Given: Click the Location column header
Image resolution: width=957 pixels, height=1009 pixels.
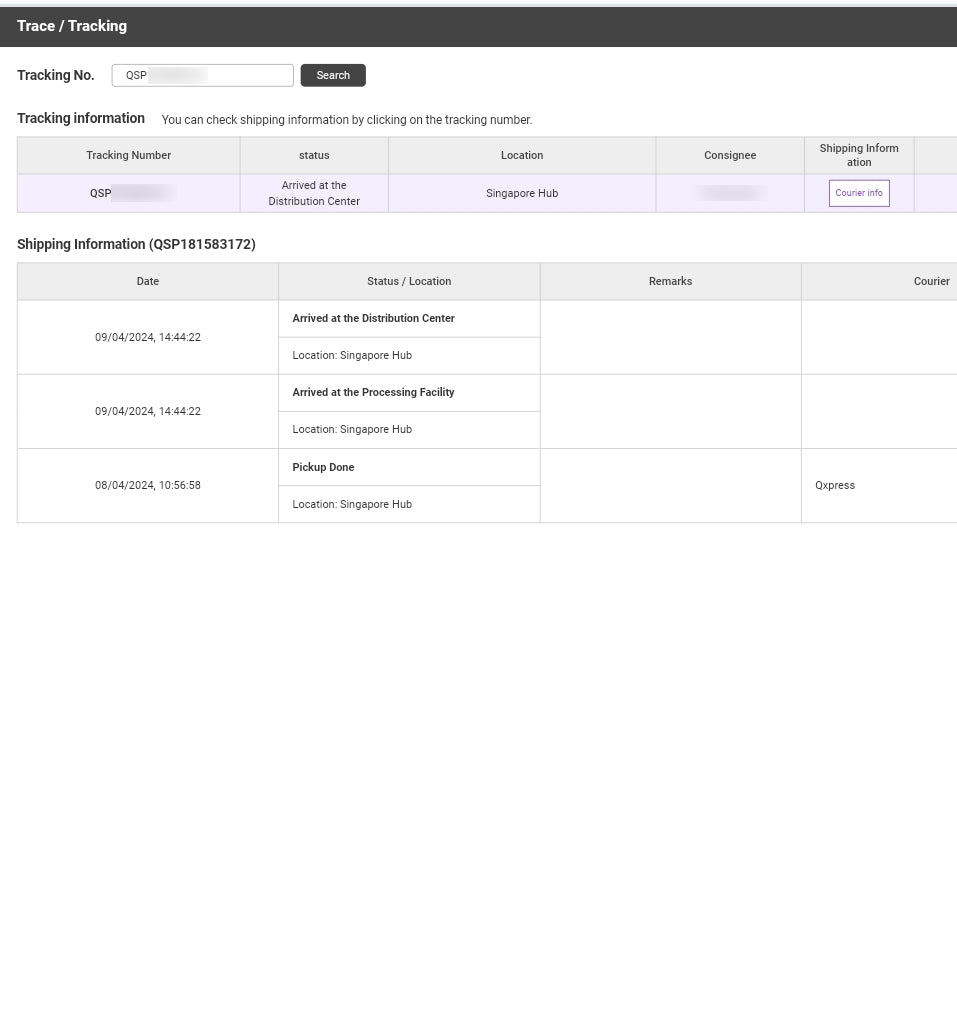Looking at the screenshot, I should 521,155.
